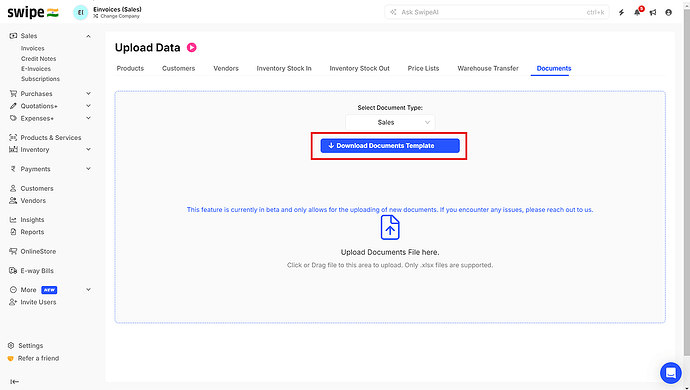The width and height of the screenshot is (690, 390).
Task: Click the Customers person icon
Action: click(13, 188)
